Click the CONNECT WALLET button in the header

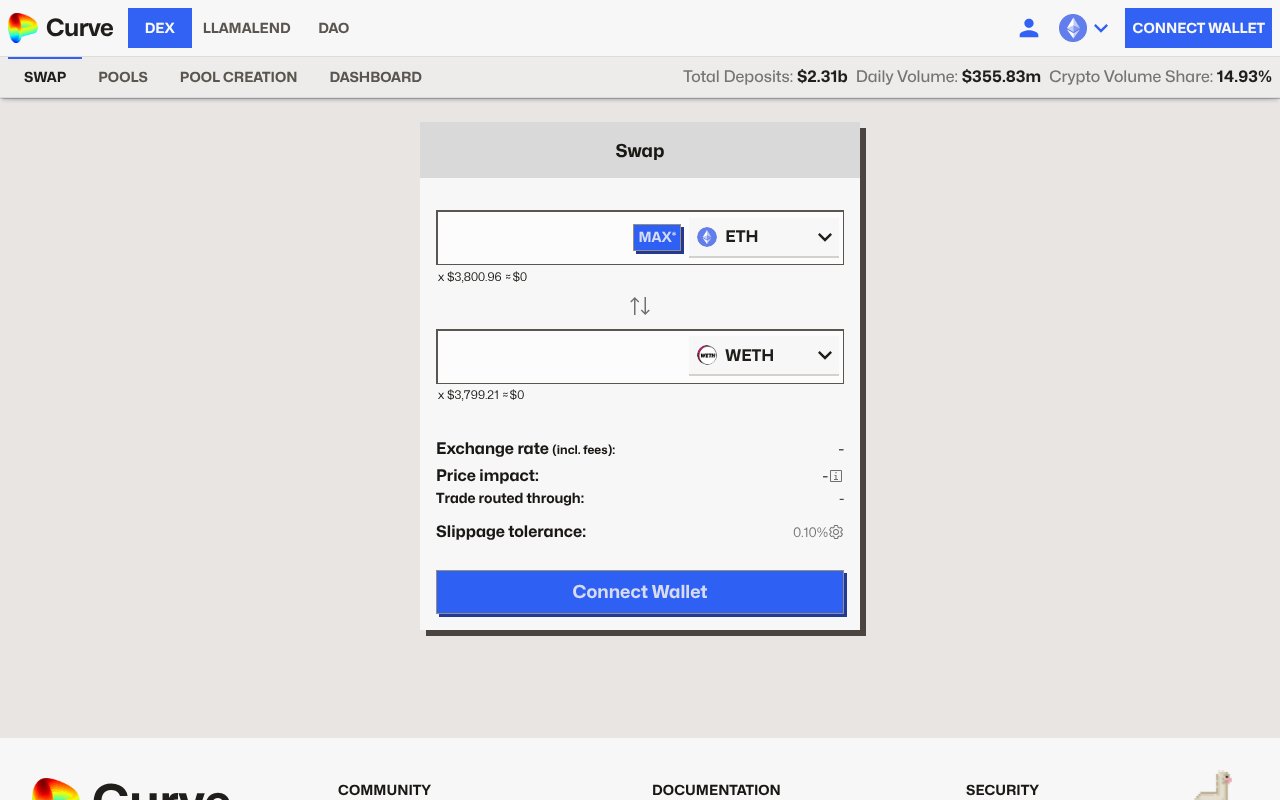(1198, 28)
